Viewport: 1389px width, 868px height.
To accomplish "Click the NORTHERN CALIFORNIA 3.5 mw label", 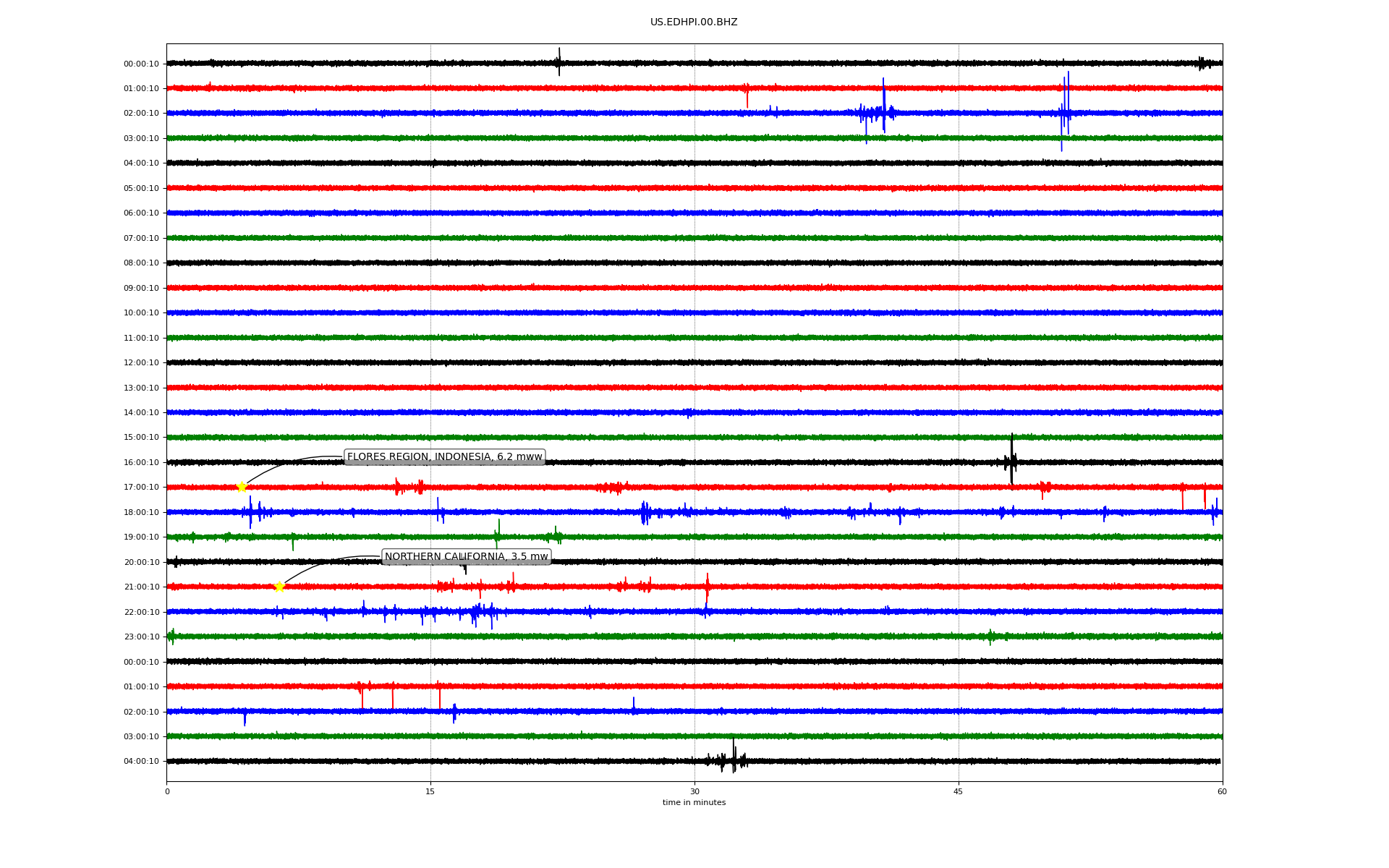I will point(466,557).
